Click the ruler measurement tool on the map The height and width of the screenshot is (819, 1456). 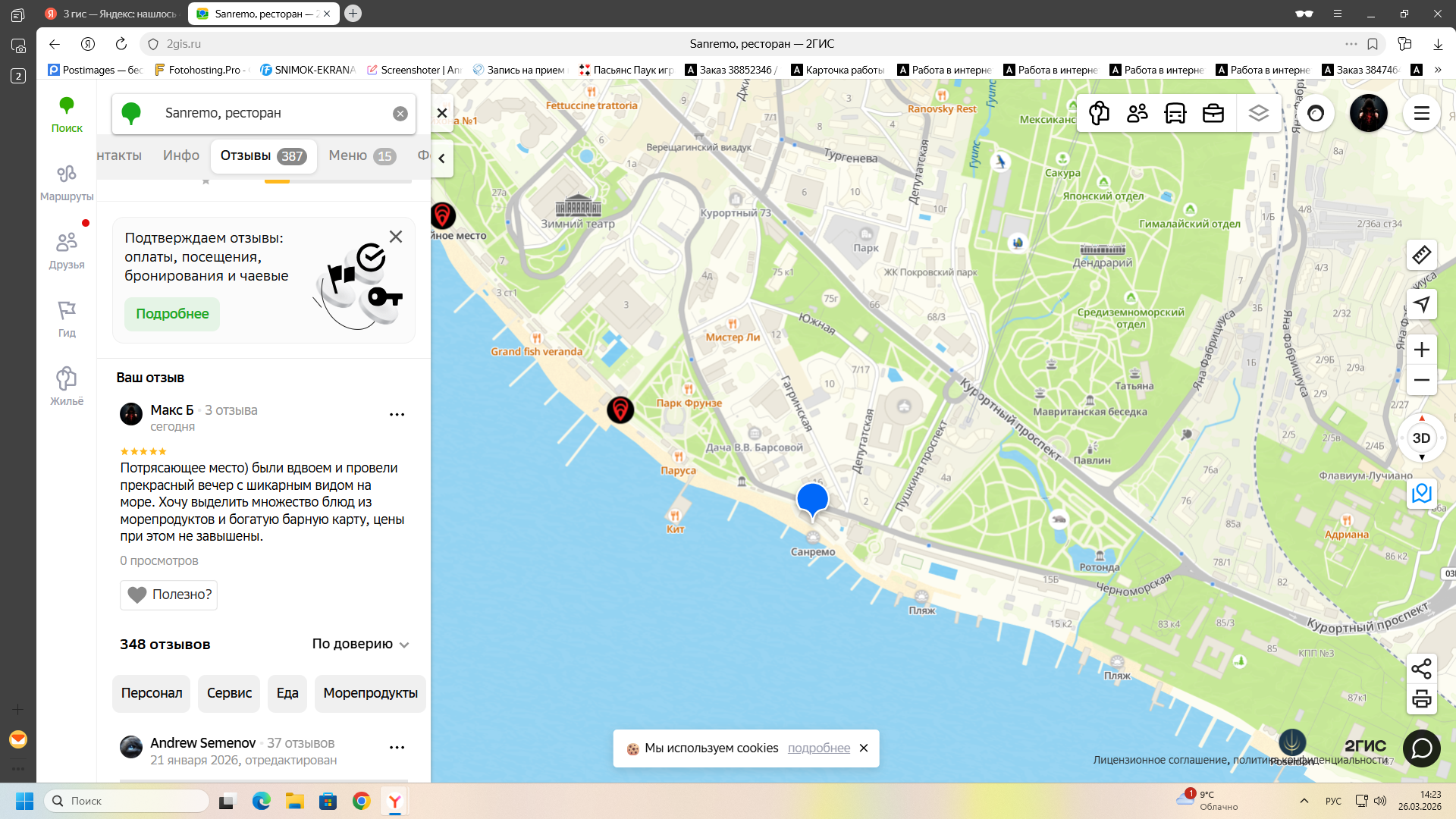pos(1421,255)
